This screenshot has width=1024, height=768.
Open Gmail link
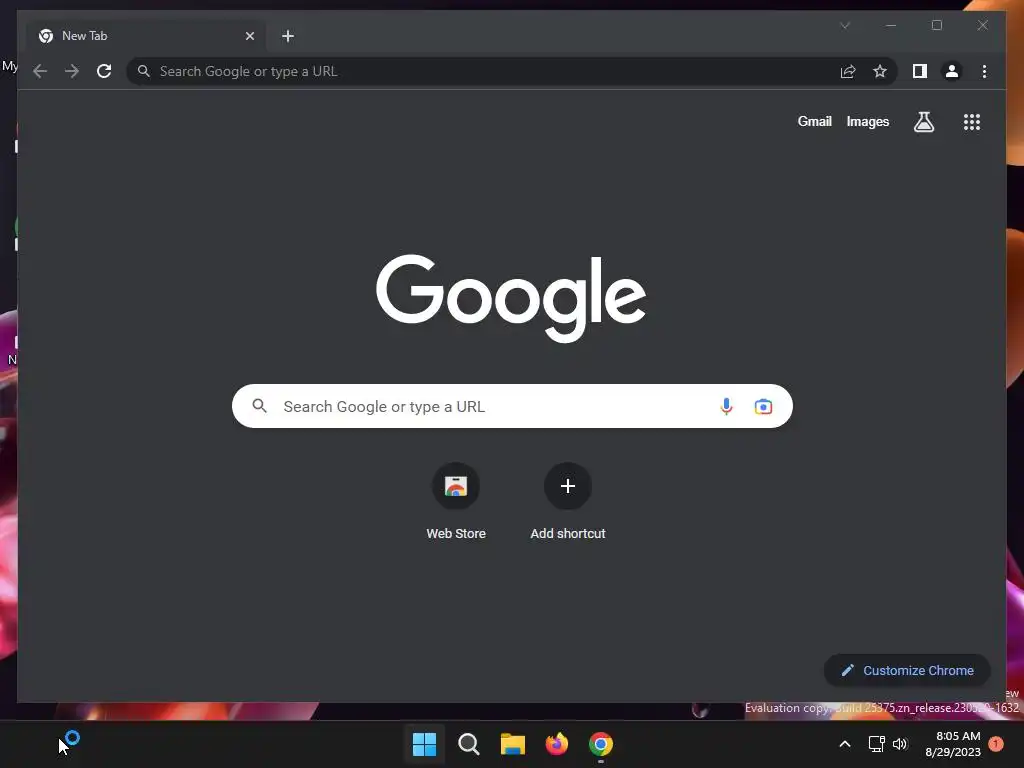tap(814, 121)
